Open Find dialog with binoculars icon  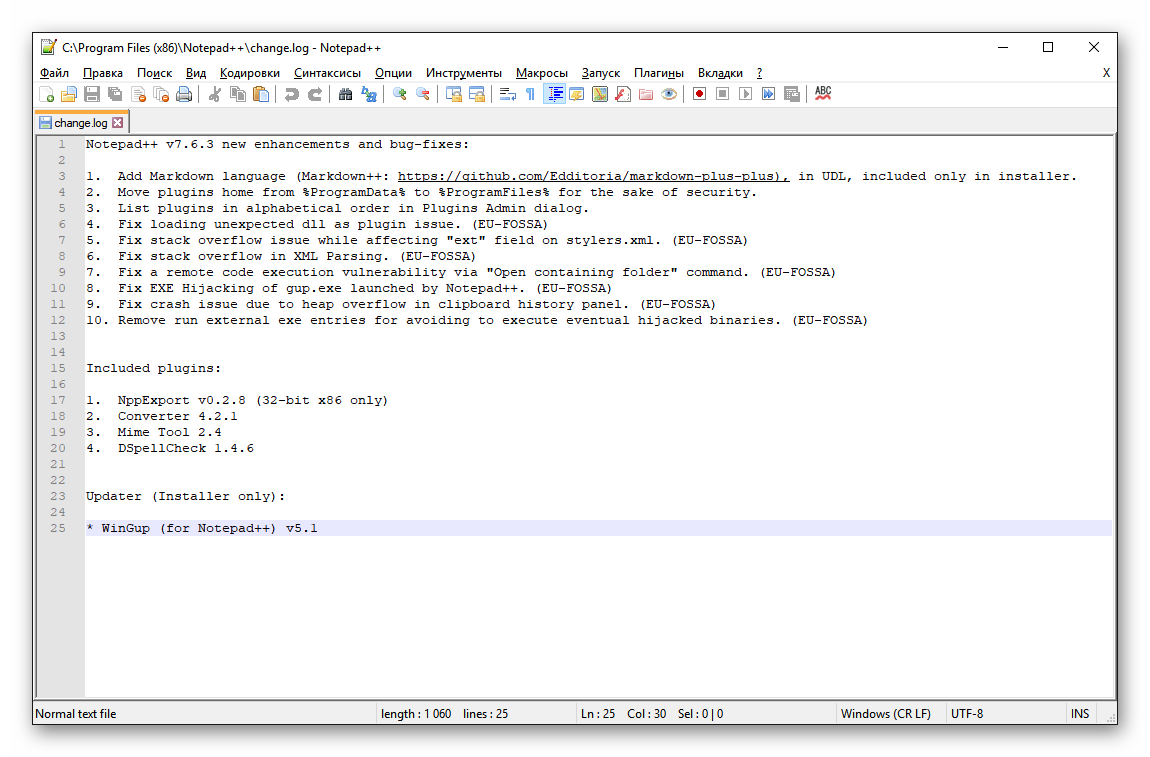[345, 94]
